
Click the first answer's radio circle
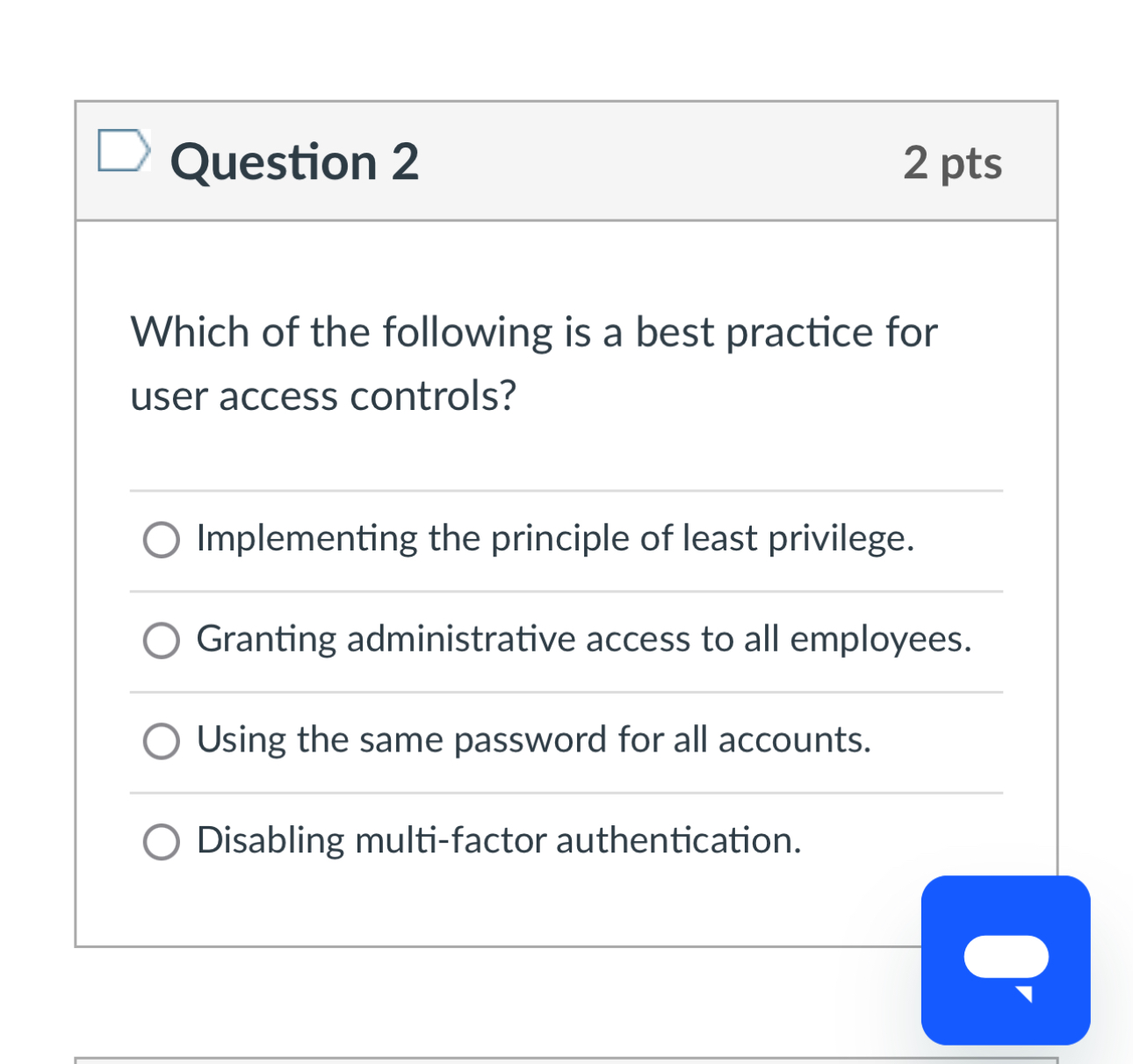(x=161, y=540)
